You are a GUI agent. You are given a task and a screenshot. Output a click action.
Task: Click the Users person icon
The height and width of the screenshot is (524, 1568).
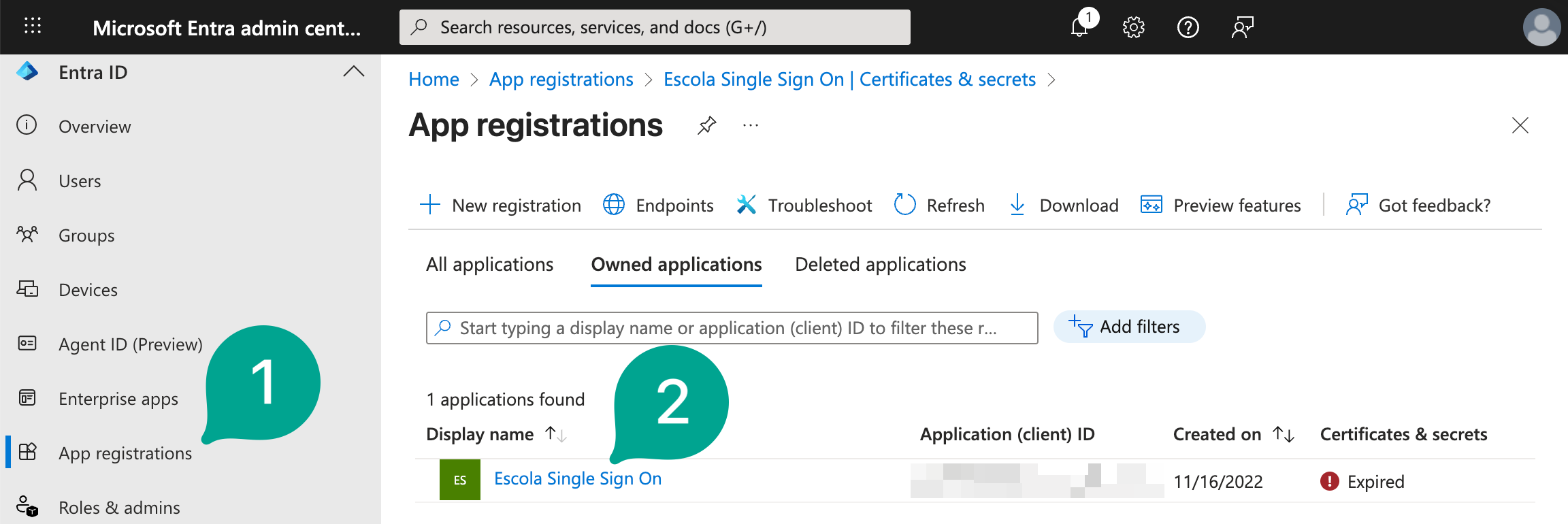point(27,180)
